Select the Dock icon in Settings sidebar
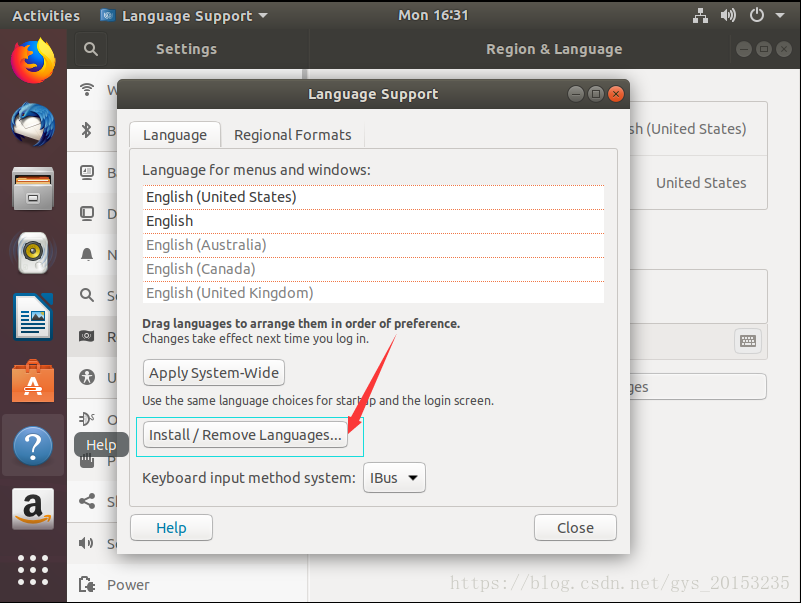This screenshot has height=603, width=801. [x=87, y=213]
